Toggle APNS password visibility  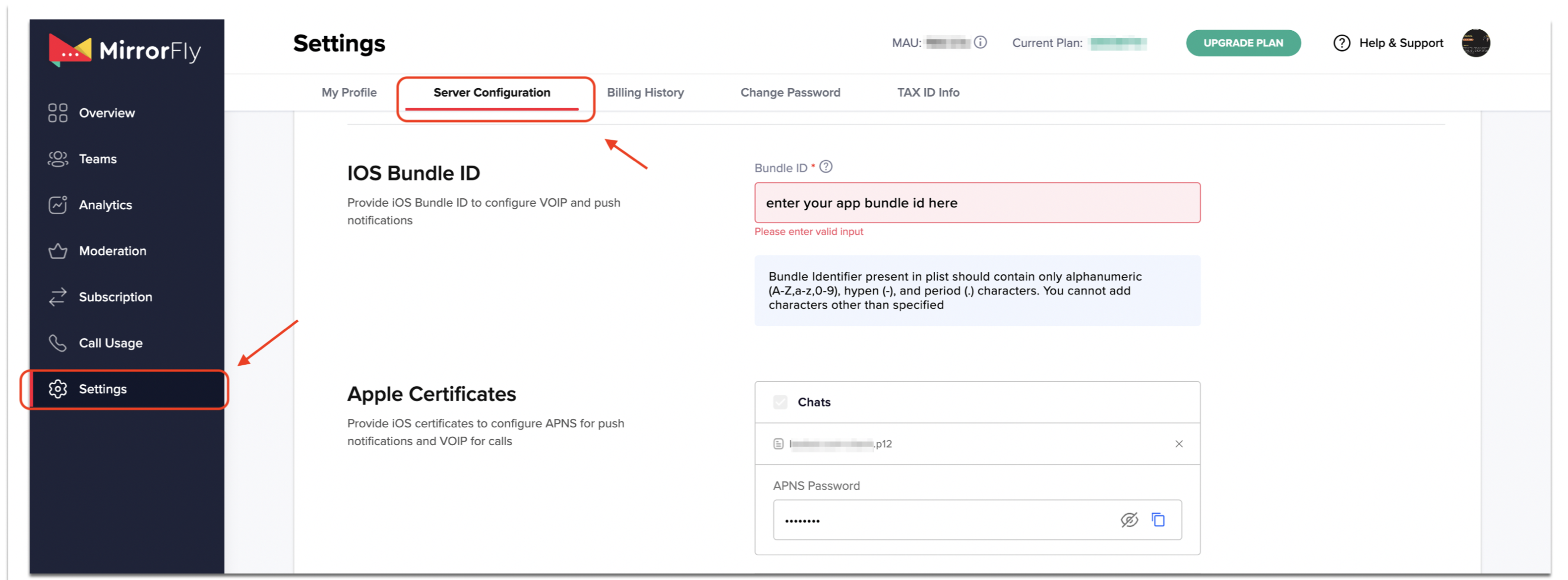pyautogui.click(x=1129, y=520)
